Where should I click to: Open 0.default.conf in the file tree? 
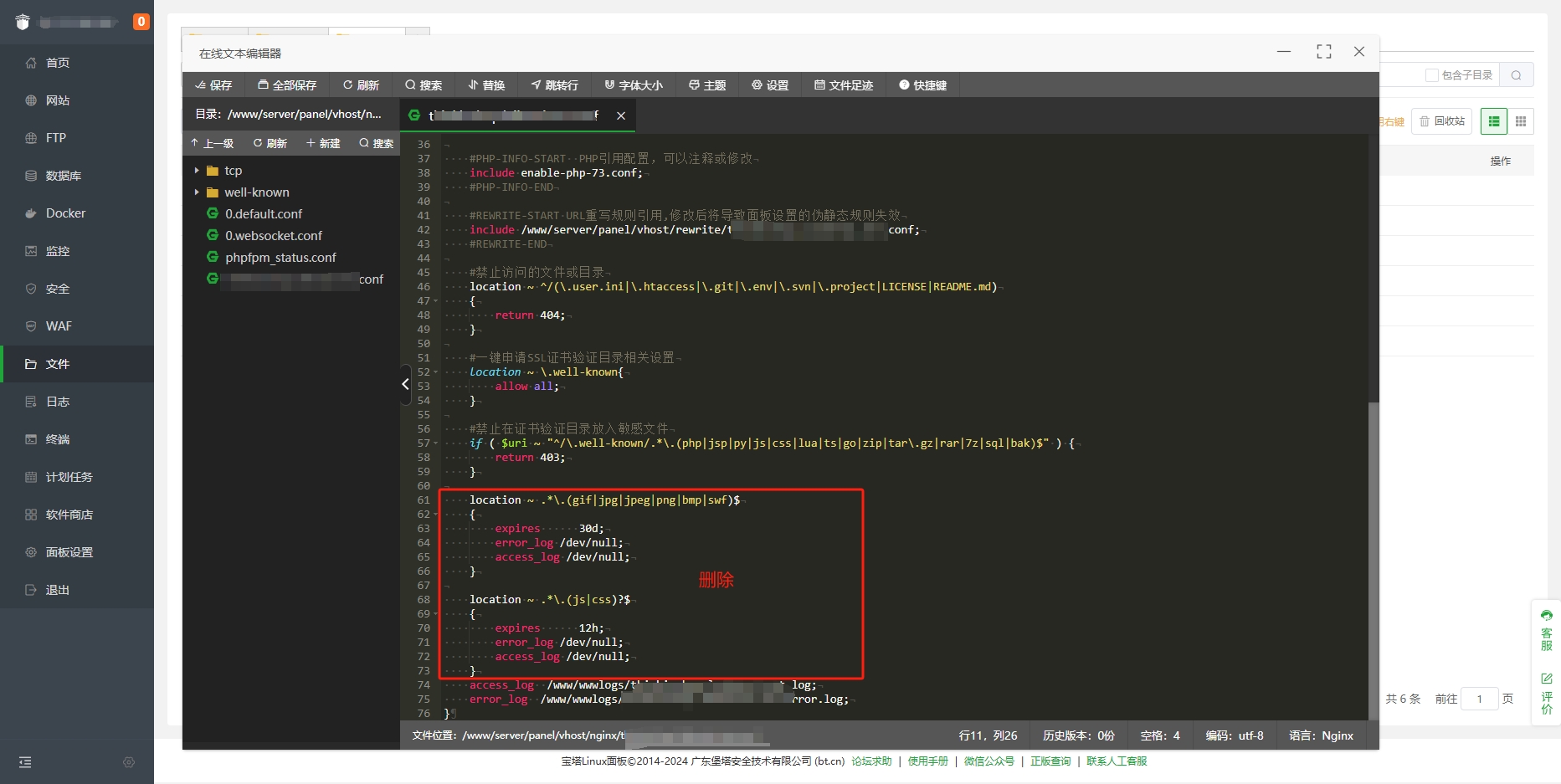point(263,214)
